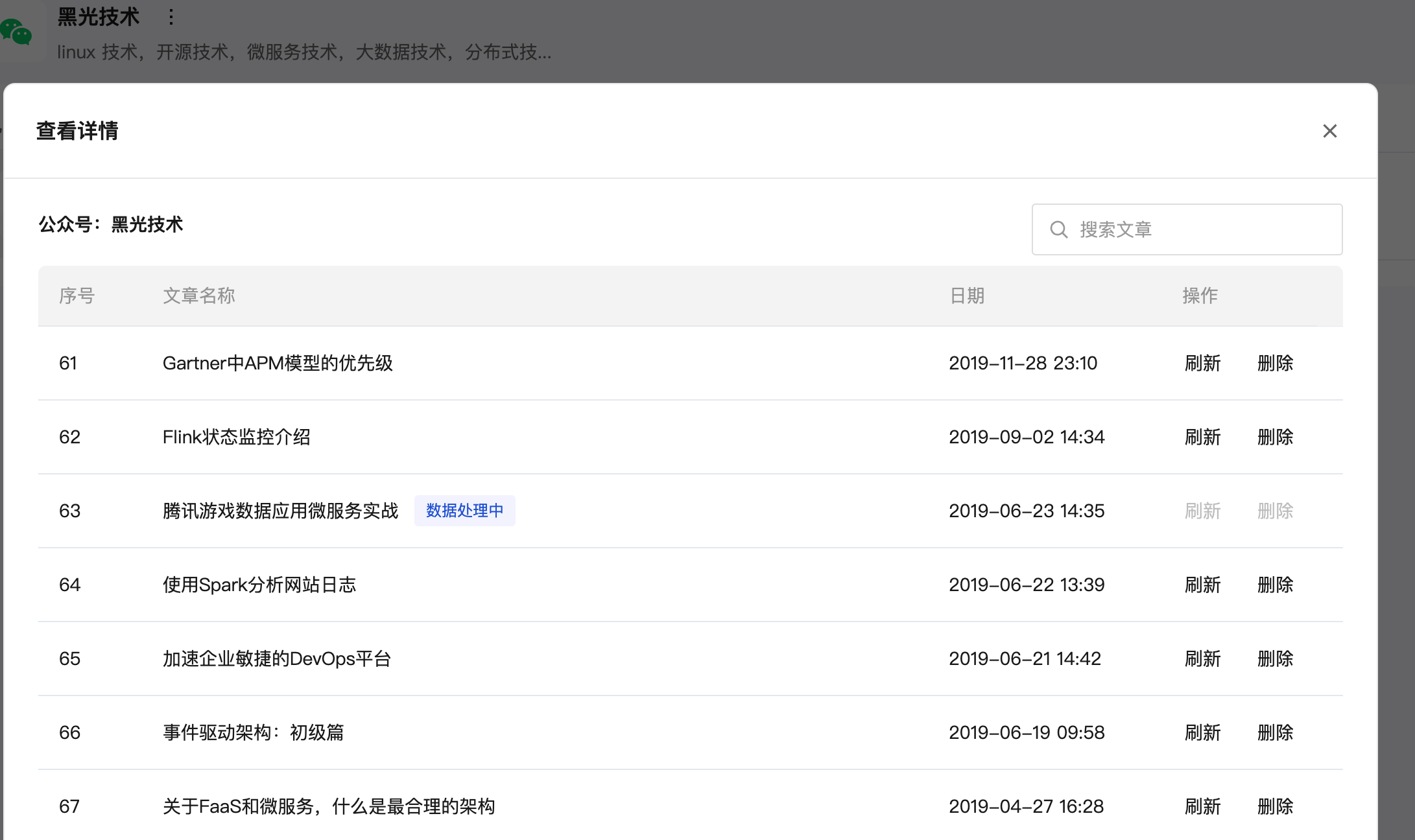This screenshot has height=840, width=1415.
Task: Select title Gartner中APM模型的优先级
Action: click(278, 363)
